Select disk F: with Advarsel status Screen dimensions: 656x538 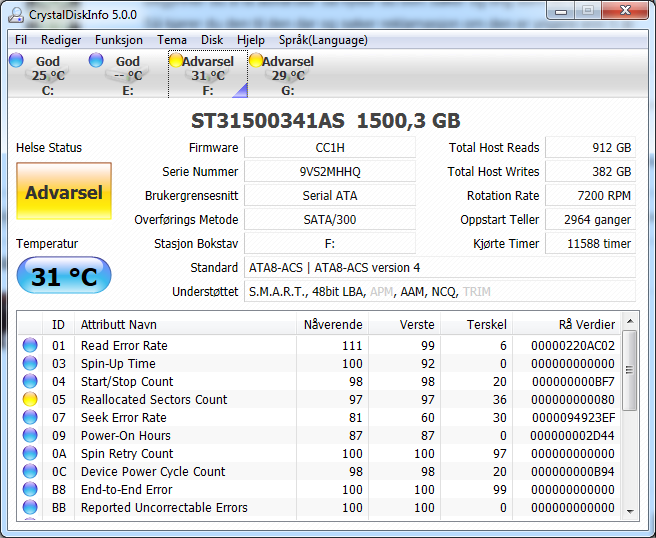[x=208, y=75]
